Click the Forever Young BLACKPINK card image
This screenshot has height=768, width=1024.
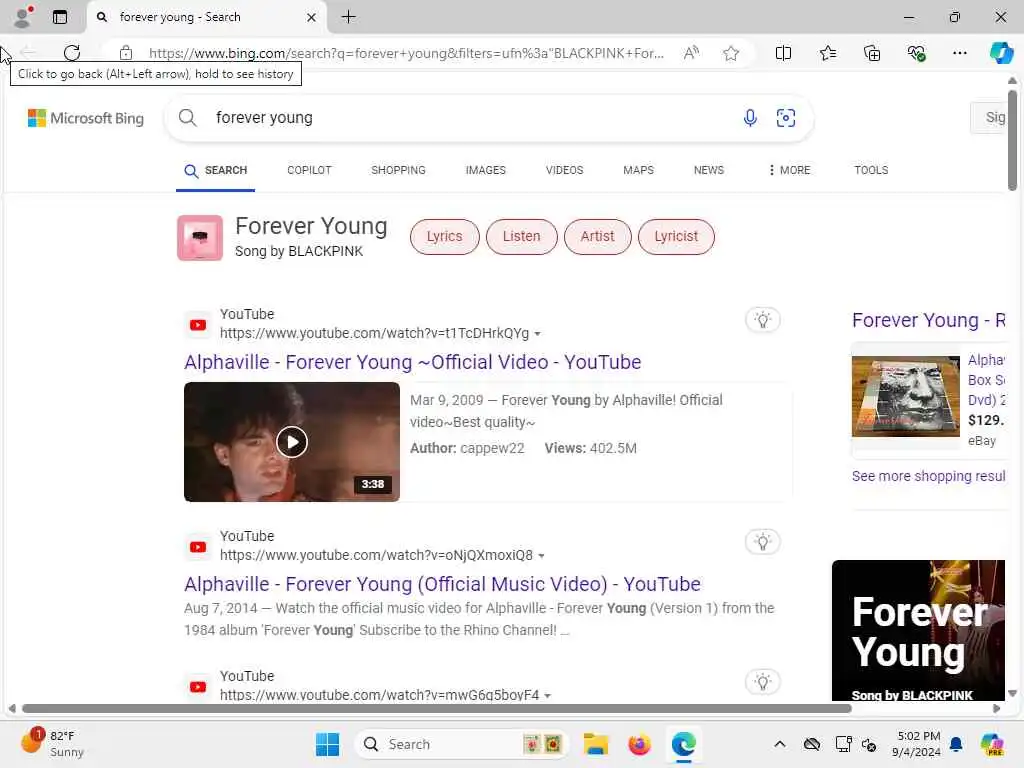coord(918,630)
